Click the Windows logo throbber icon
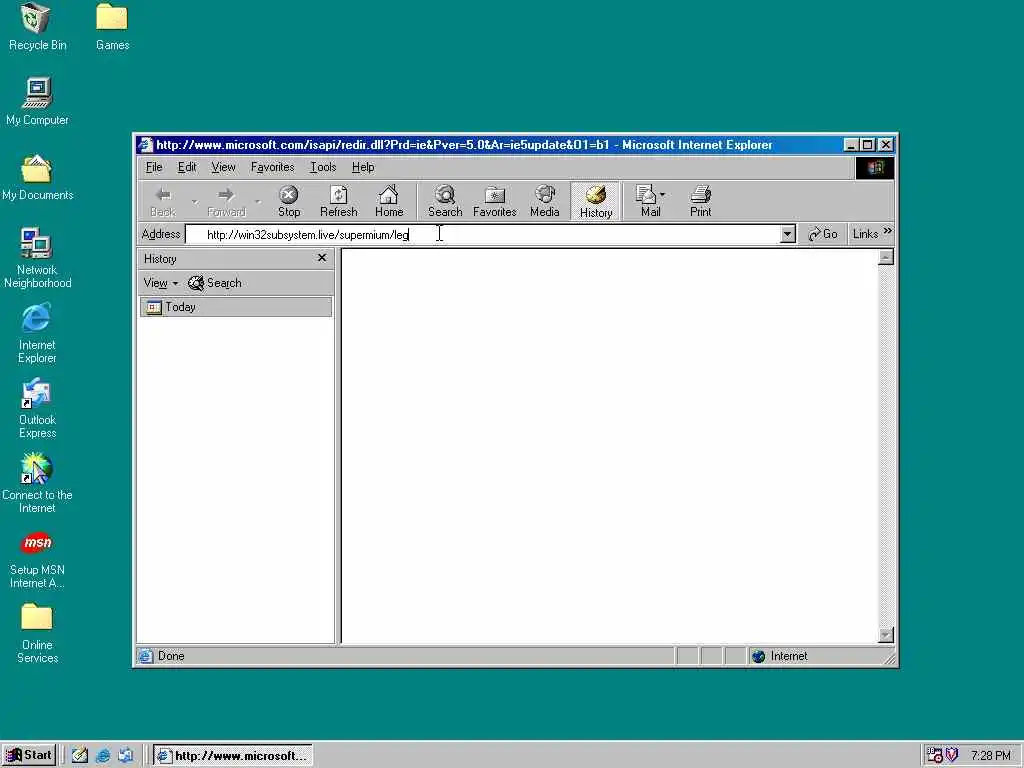 coord(875,168)
